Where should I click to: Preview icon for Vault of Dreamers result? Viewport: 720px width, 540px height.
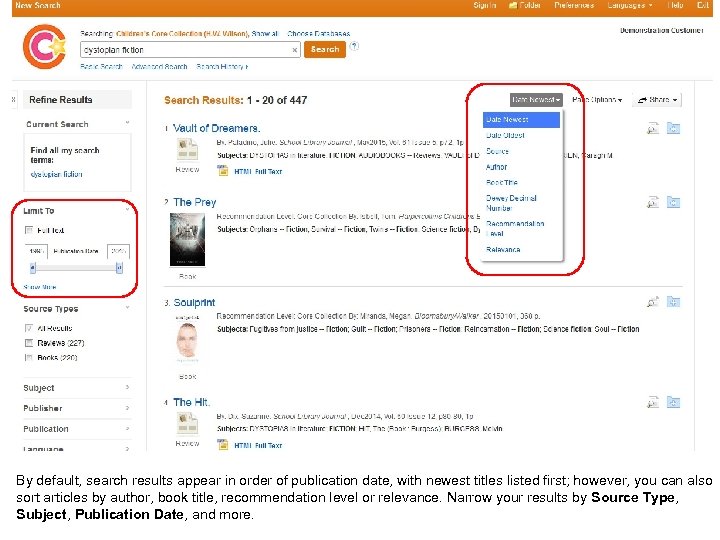(652, 128)
